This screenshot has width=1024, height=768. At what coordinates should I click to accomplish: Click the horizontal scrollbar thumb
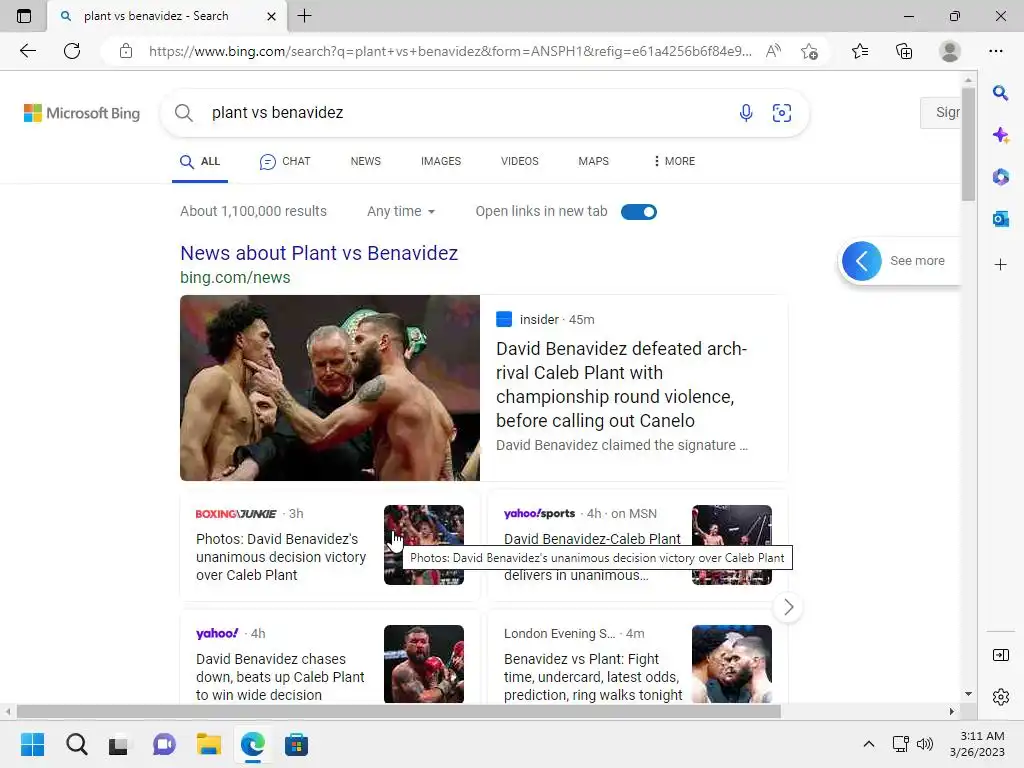click(398, 711)
